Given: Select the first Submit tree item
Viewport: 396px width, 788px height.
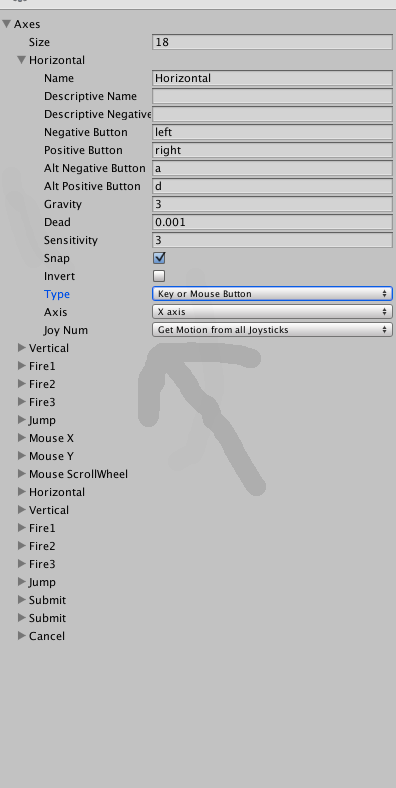Looking at the screenshot, I should pos(47,600).
